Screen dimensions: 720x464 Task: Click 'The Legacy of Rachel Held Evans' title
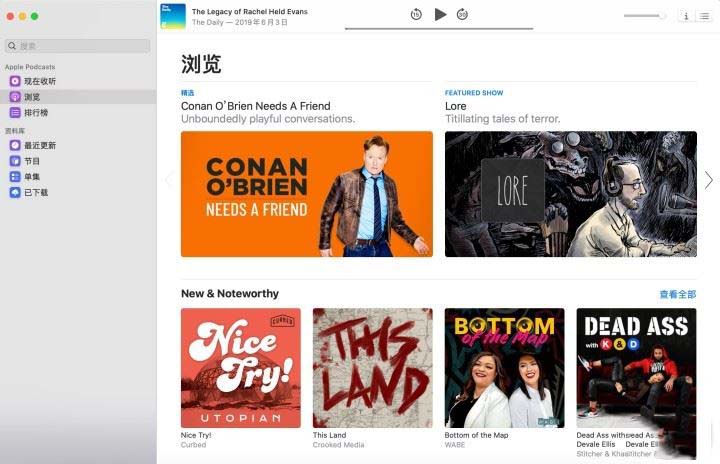[250, 11]
